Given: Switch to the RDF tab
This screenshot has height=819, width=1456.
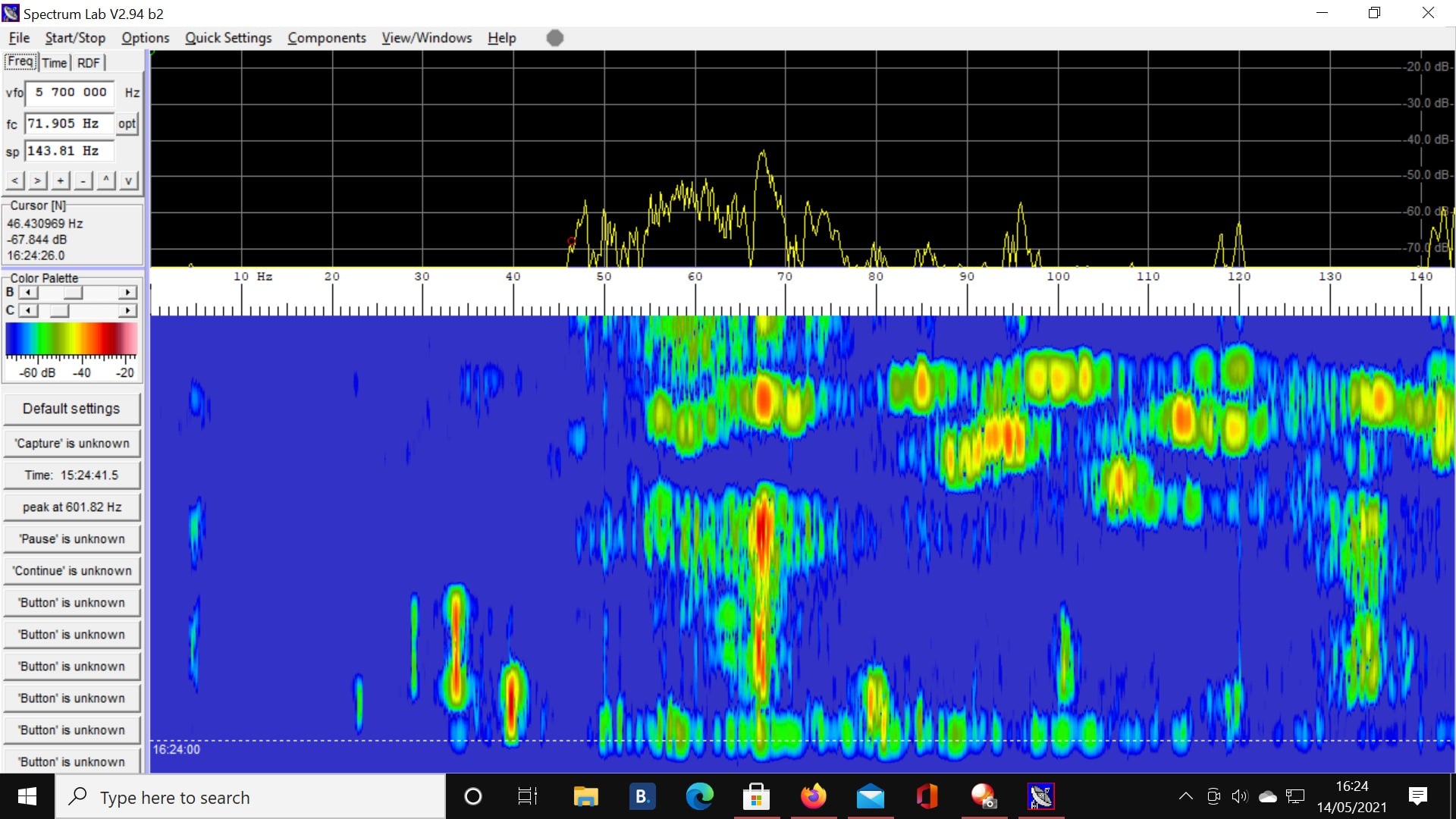Looking at the screenshot, I should [x=89, y=63].
